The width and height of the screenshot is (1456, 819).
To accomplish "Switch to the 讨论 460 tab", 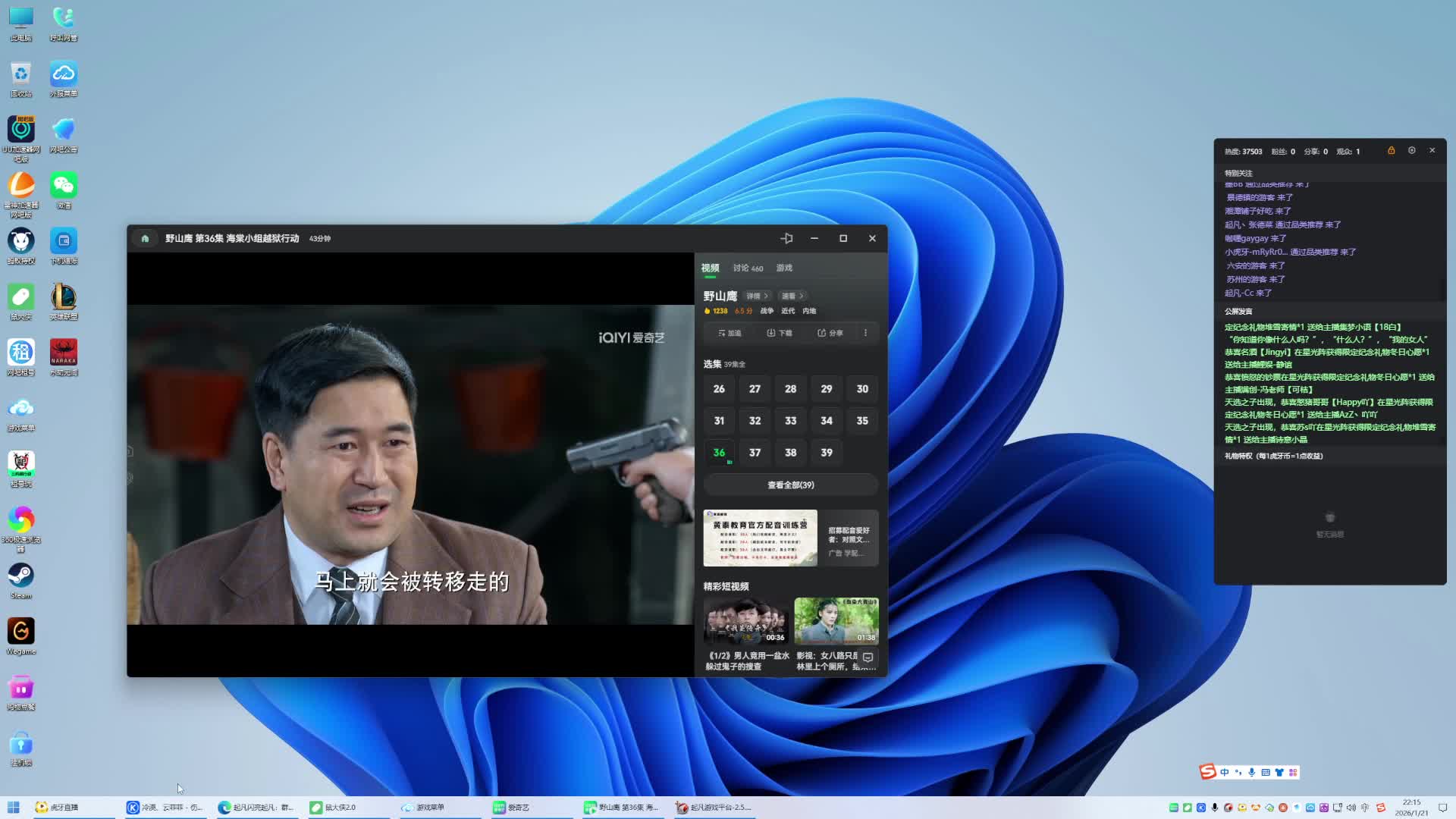I will (x=747, y=268).
